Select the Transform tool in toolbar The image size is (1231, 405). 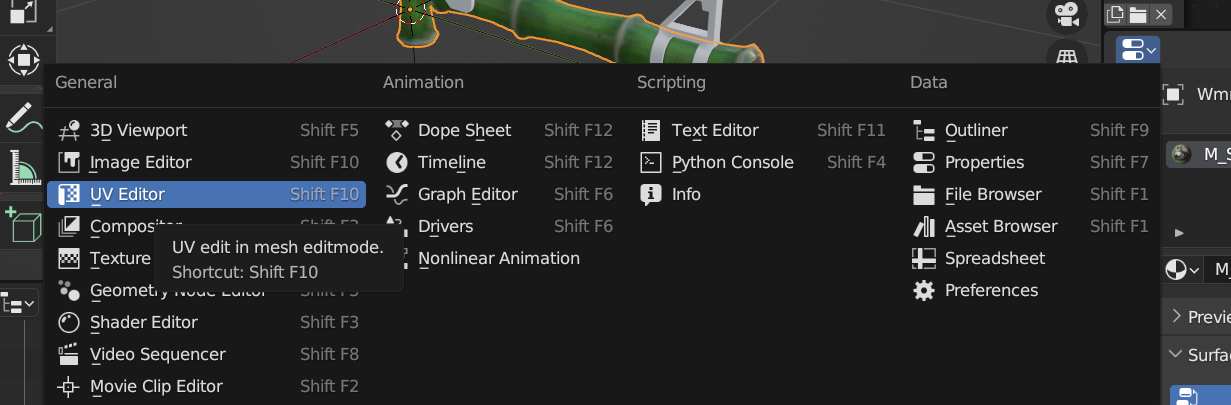[x=22, y=61]
